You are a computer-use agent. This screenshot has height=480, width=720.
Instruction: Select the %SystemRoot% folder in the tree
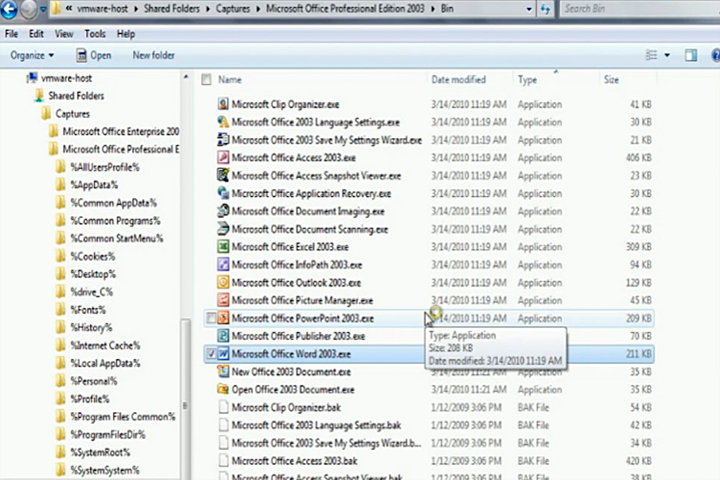[100, 452]
